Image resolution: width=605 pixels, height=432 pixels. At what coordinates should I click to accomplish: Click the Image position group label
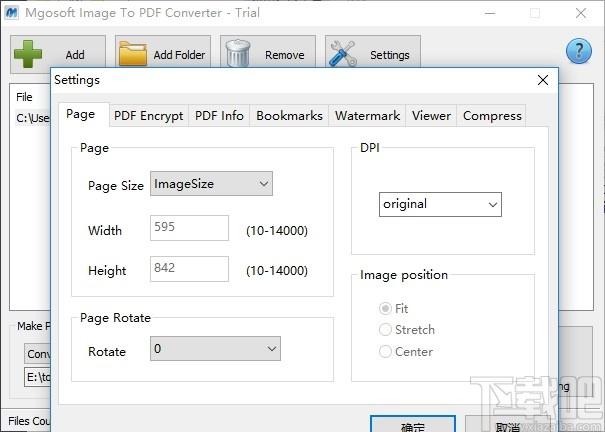[404, 275]
